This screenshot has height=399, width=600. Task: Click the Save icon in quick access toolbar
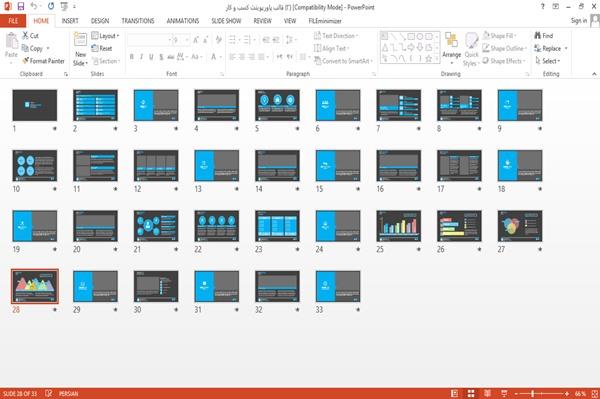coord(21,6)
